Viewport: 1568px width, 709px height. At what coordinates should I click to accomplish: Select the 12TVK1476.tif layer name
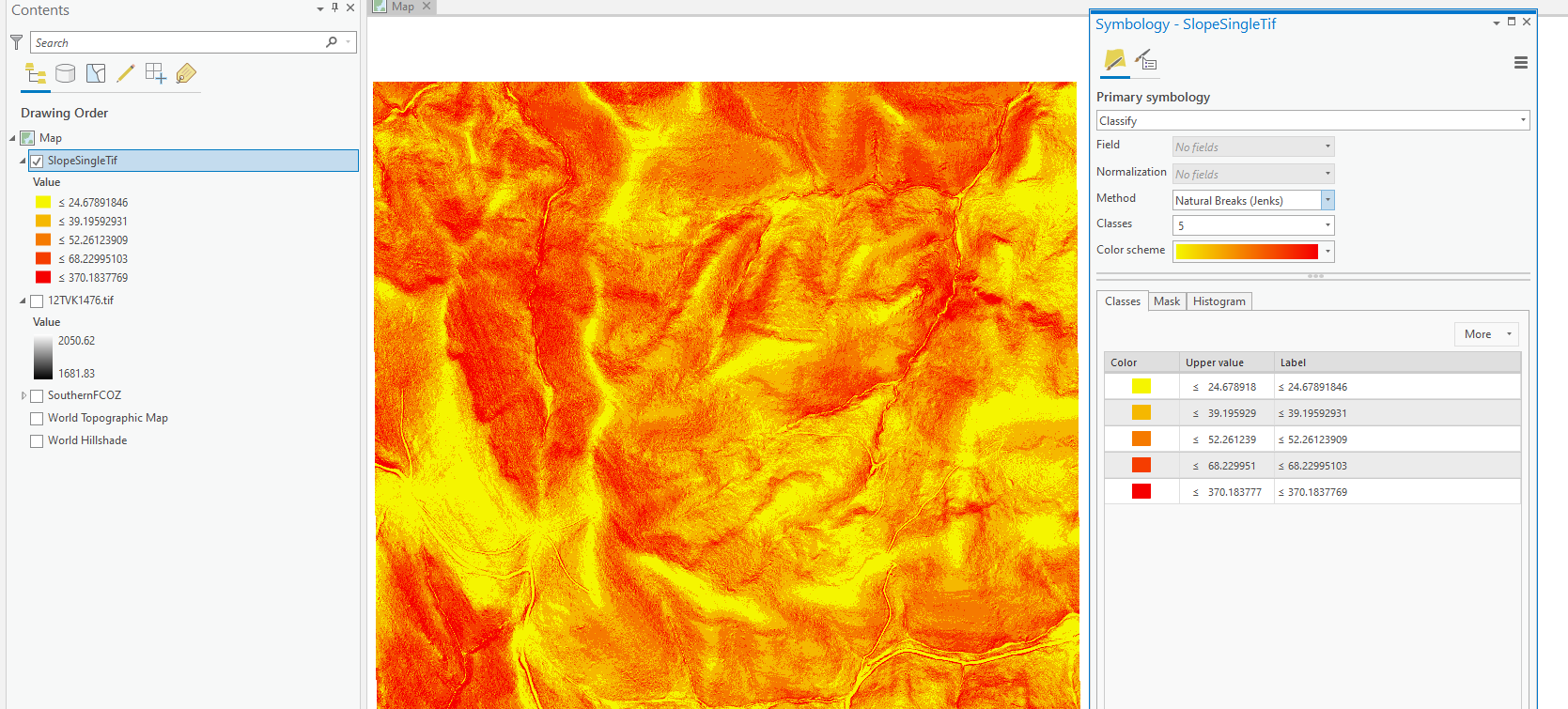[81, 301]
